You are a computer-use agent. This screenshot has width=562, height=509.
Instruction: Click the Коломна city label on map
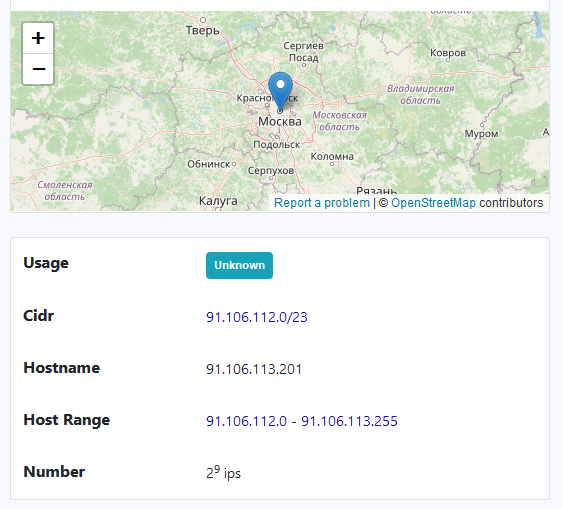point(332,156)
